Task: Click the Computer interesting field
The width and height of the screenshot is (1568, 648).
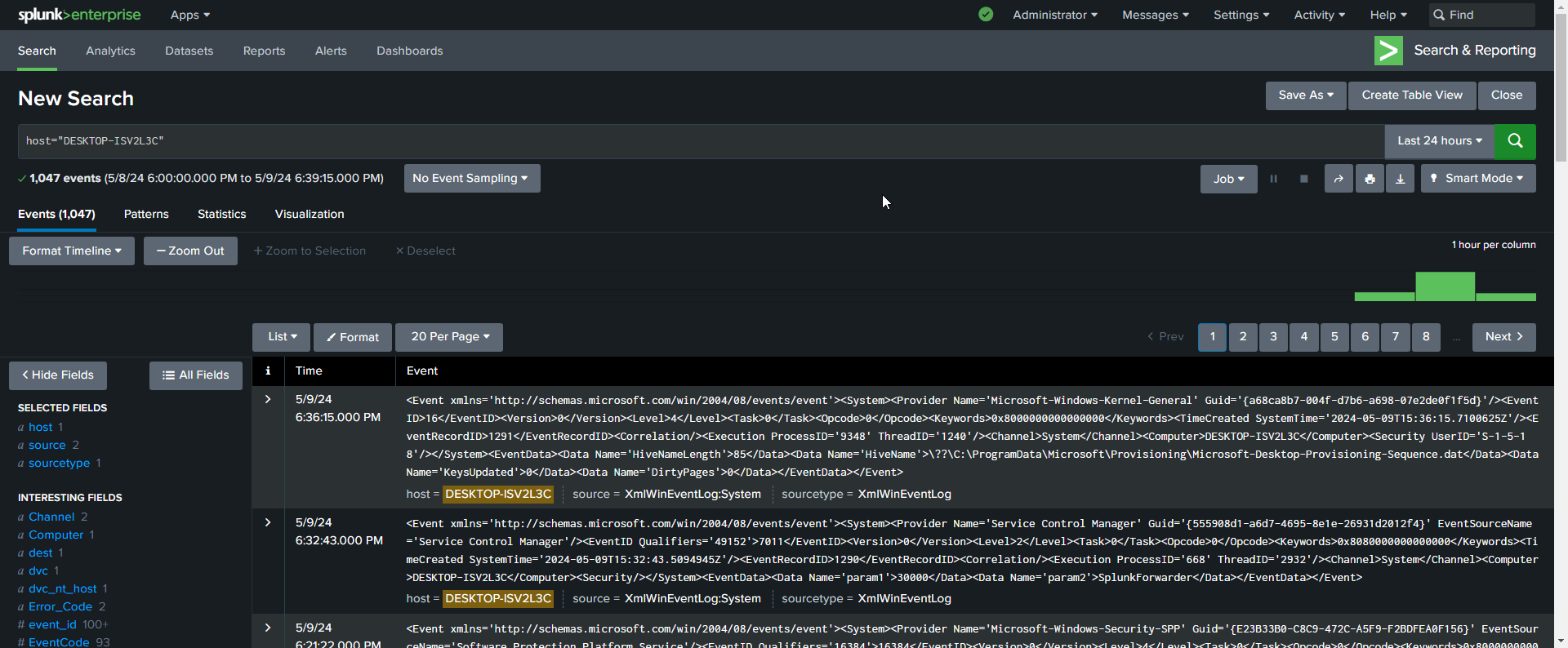Action: 56,535
